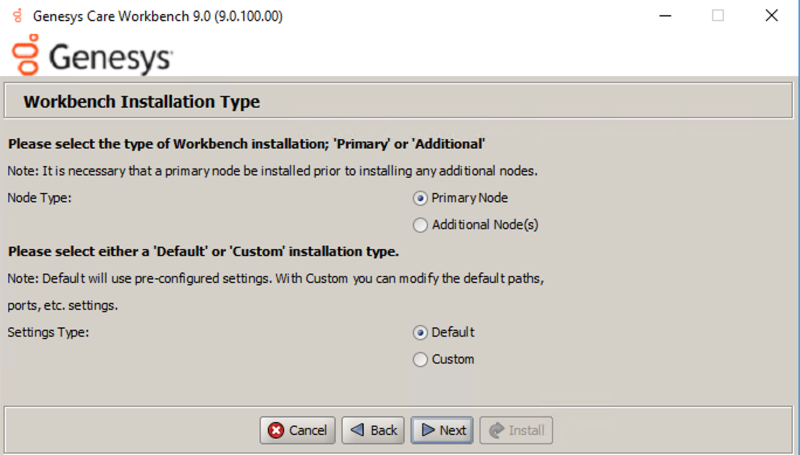The width and height of the screenshot is (800, 455).
Task: Choose the Additional Node(s) radio button
Action: (421, 225)
